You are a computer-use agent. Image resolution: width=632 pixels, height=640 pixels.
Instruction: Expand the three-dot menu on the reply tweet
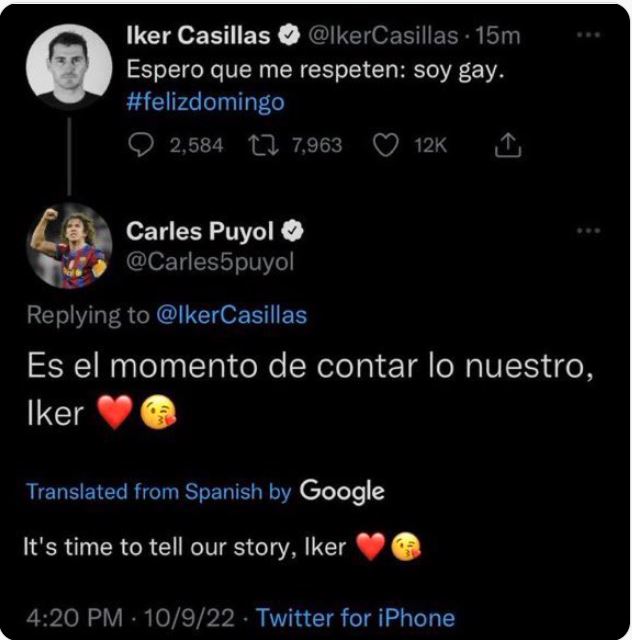[x=591, y=230]
